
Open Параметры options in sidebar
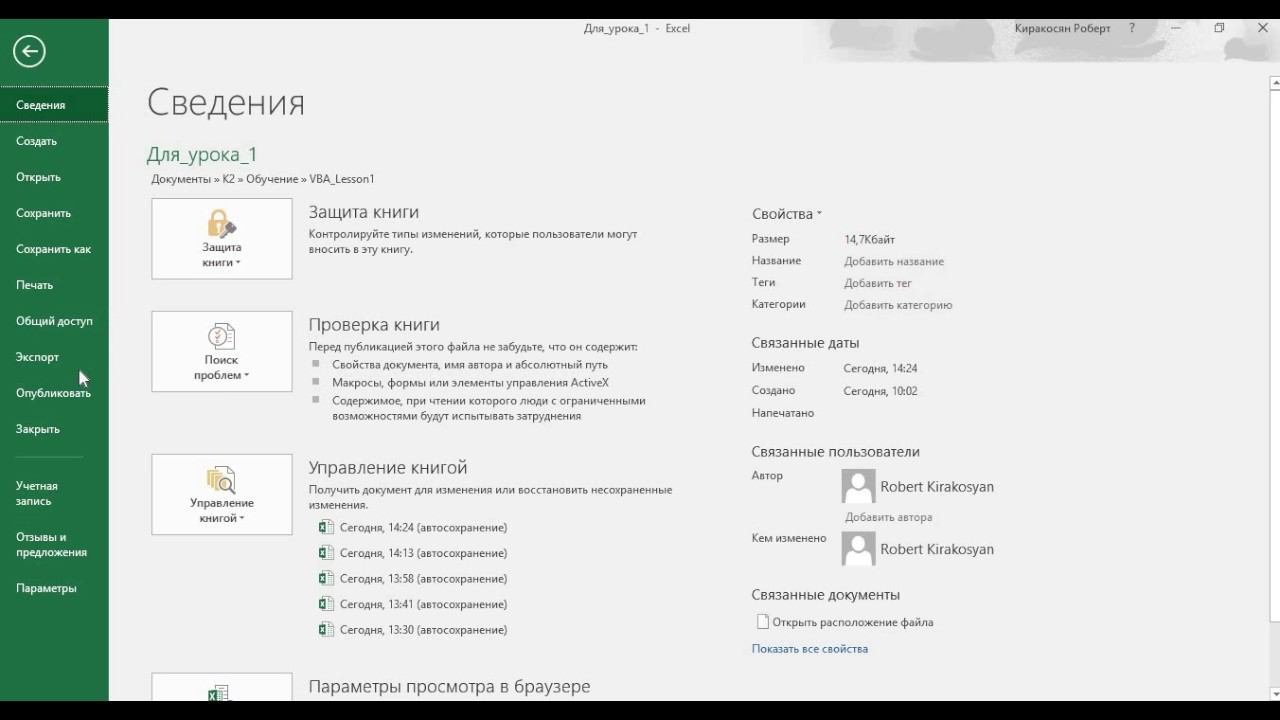[x=54, y=588]
